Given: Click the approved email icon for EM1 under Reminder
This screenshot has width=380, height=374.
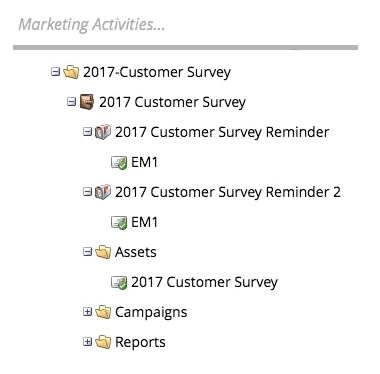Looking at the screenshot, I should pyautogui.click(x=119, y=162).
